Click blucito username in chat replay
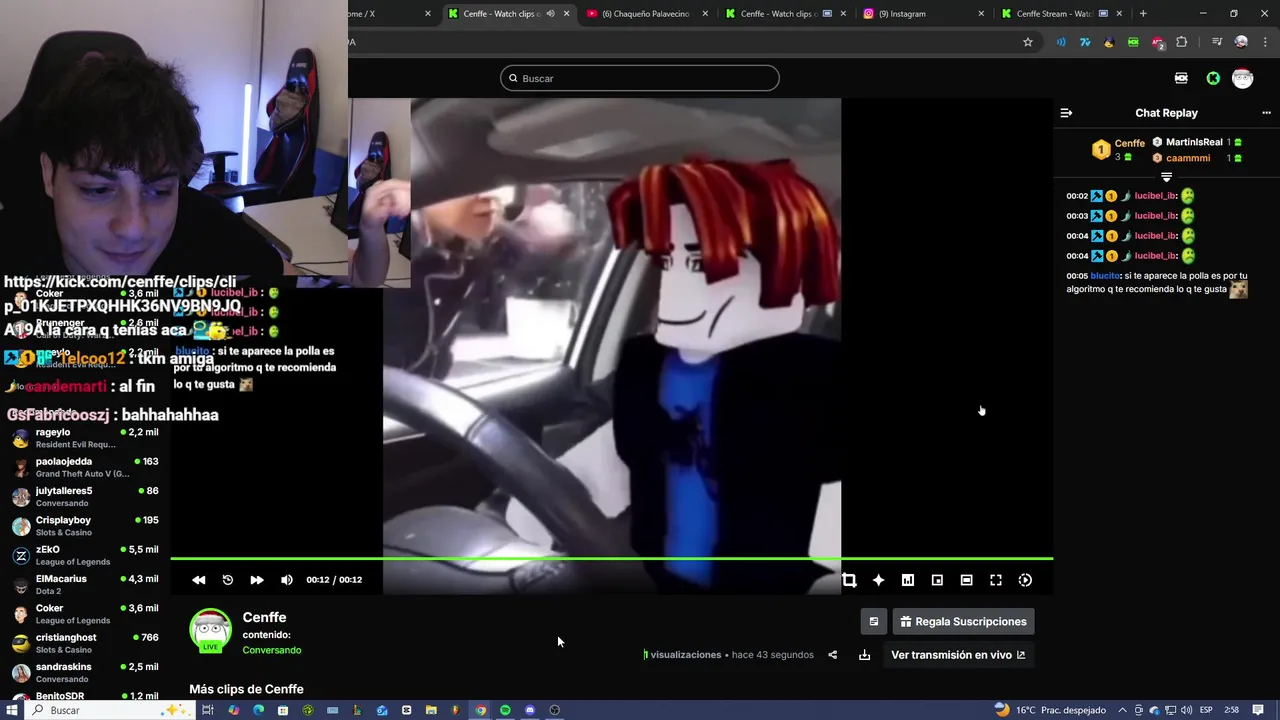Viewport: 1280px width, 720px height. click(x=1105, y=276)
